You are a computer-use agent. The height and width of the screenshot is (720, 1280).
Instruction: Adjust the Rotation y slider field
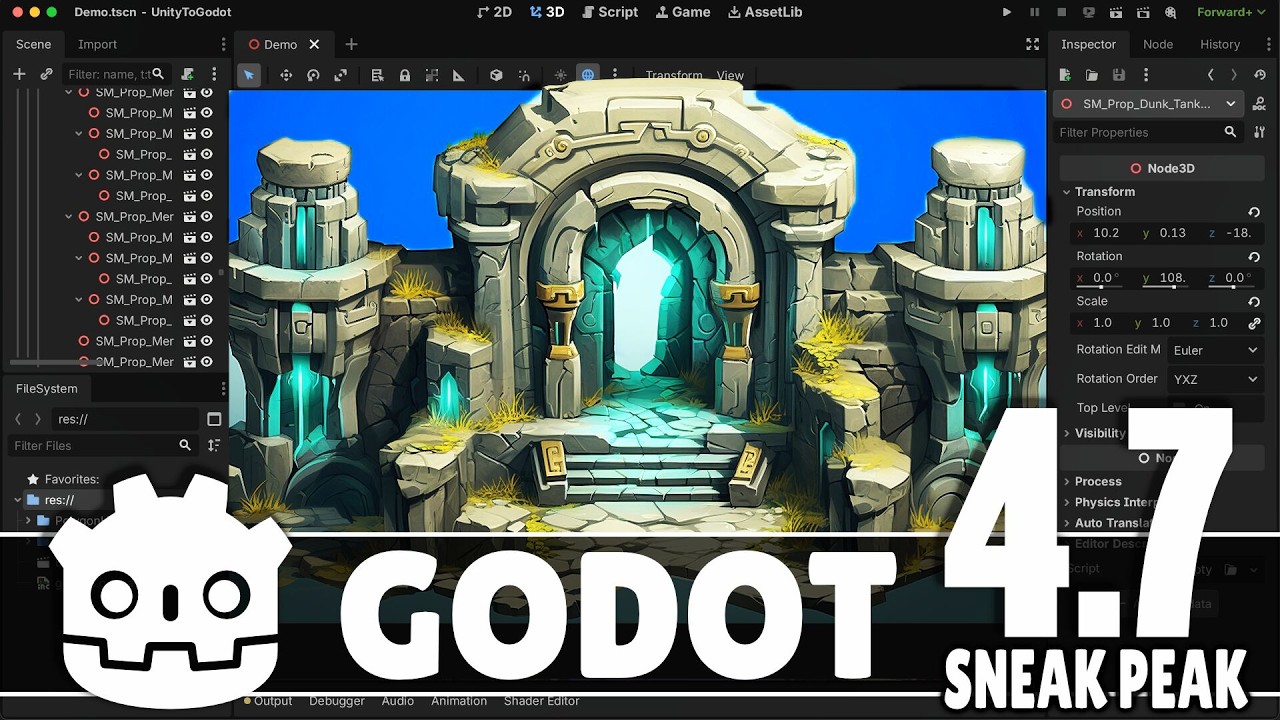1165,278
